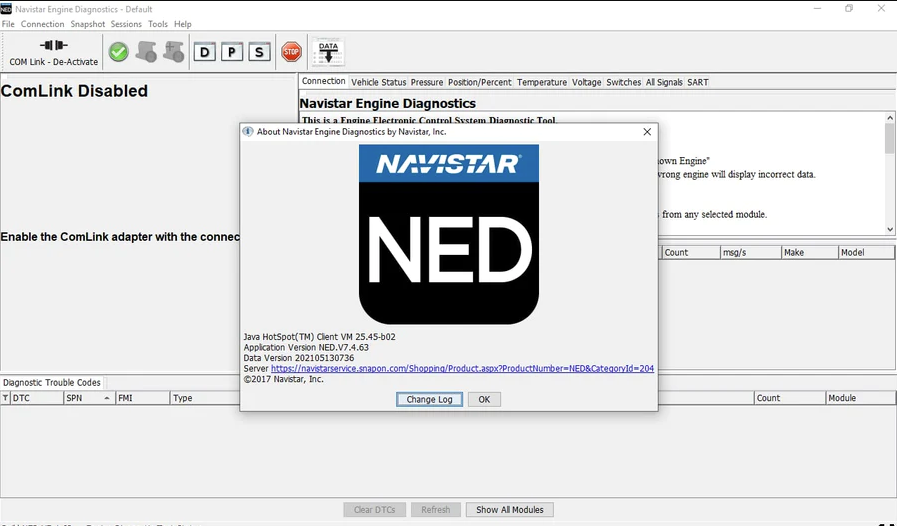This screenshot has height=526, width=897.
Task: Click the 'Data Version 202105130736' text
Action: tap(299, 358)
